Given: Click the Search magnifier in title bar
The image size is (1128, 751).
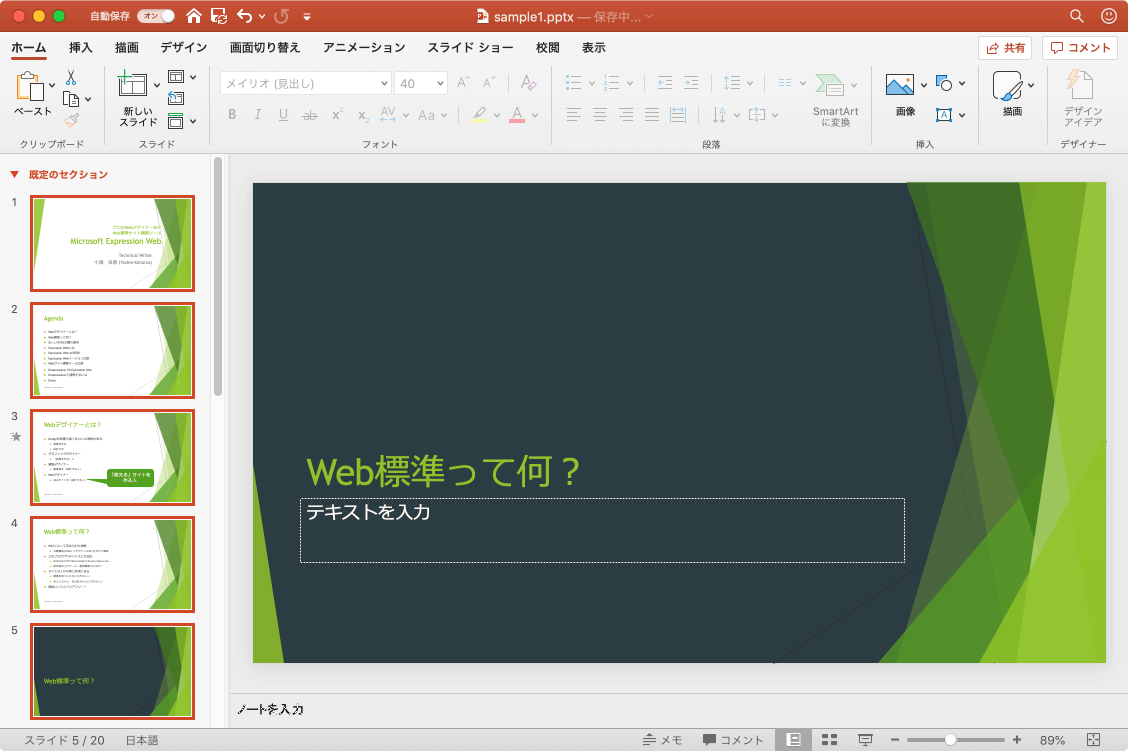Looking at the screenshot, I should (1076, 16).
